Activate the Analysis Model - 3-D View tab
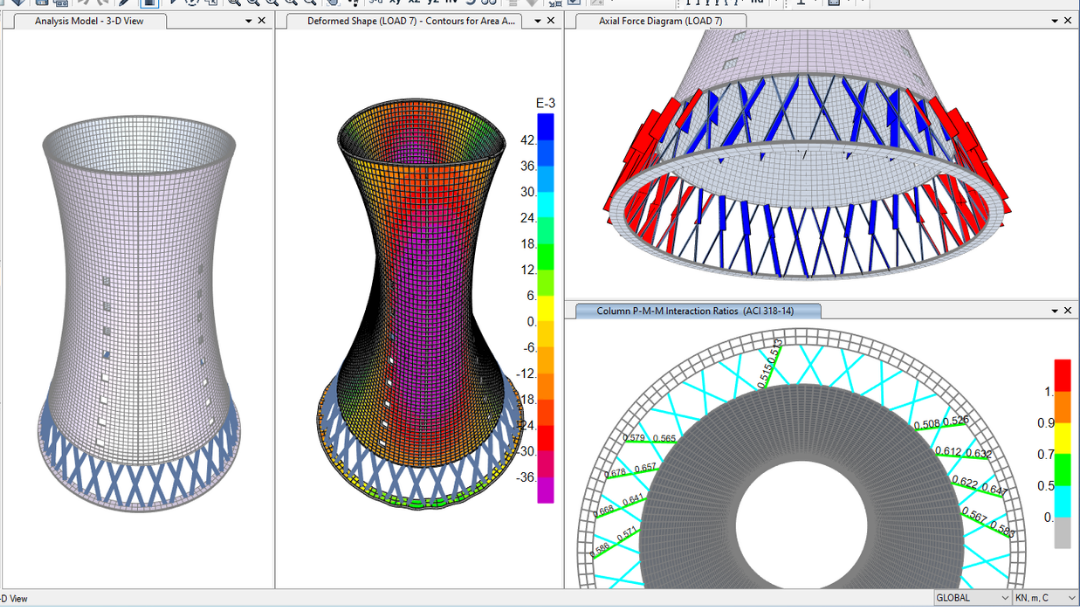Viewport: 1080px width, 607px height. click(89, 20)
